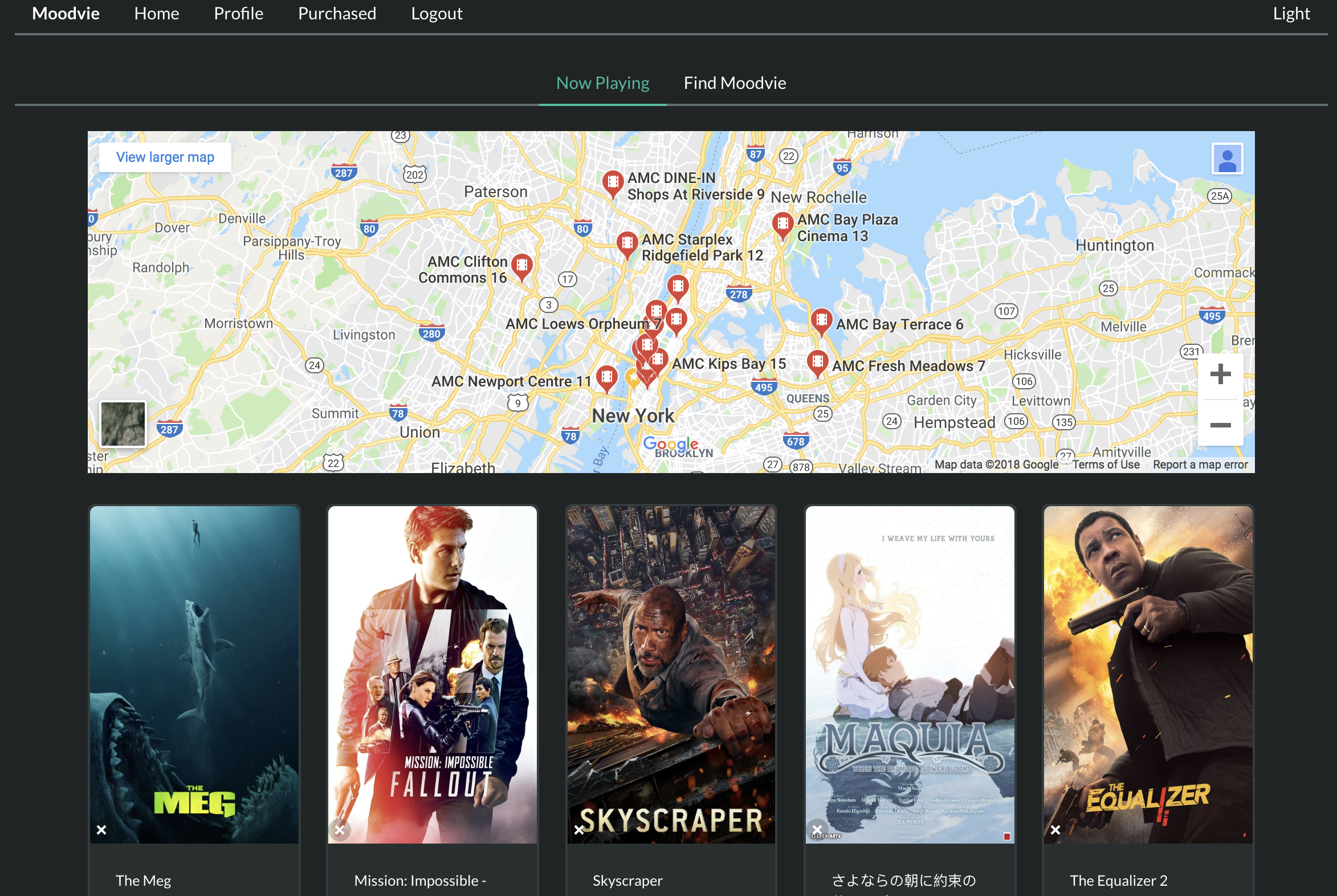Image resolution: width=1337 pixels, height=896 pixels.
Task: Click the AMC Loews Orpheum 7 label
Action: pos(583,324)
